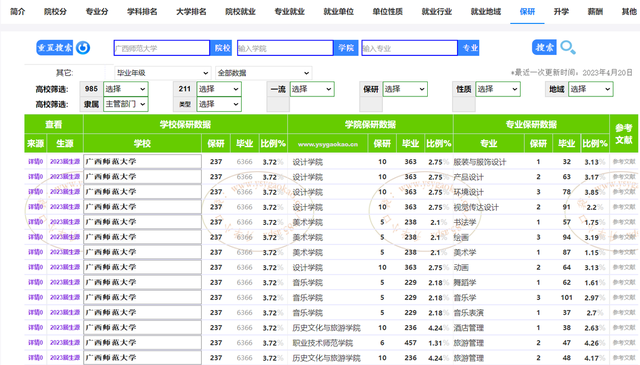Click 广西师范大学 school field in 视觉传达设计 row
Viewport: 640px width, 365px height.
[x=142, y=207]
